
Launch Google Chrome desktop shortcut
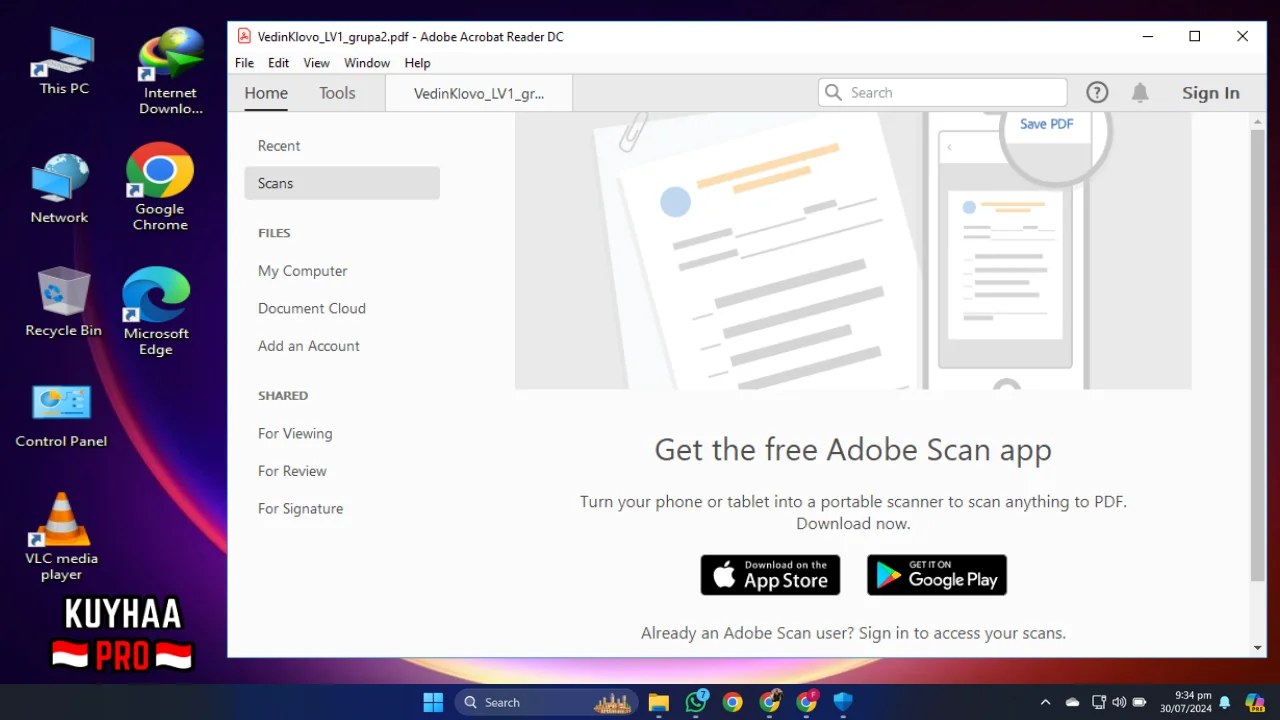(x=160, y=187)
